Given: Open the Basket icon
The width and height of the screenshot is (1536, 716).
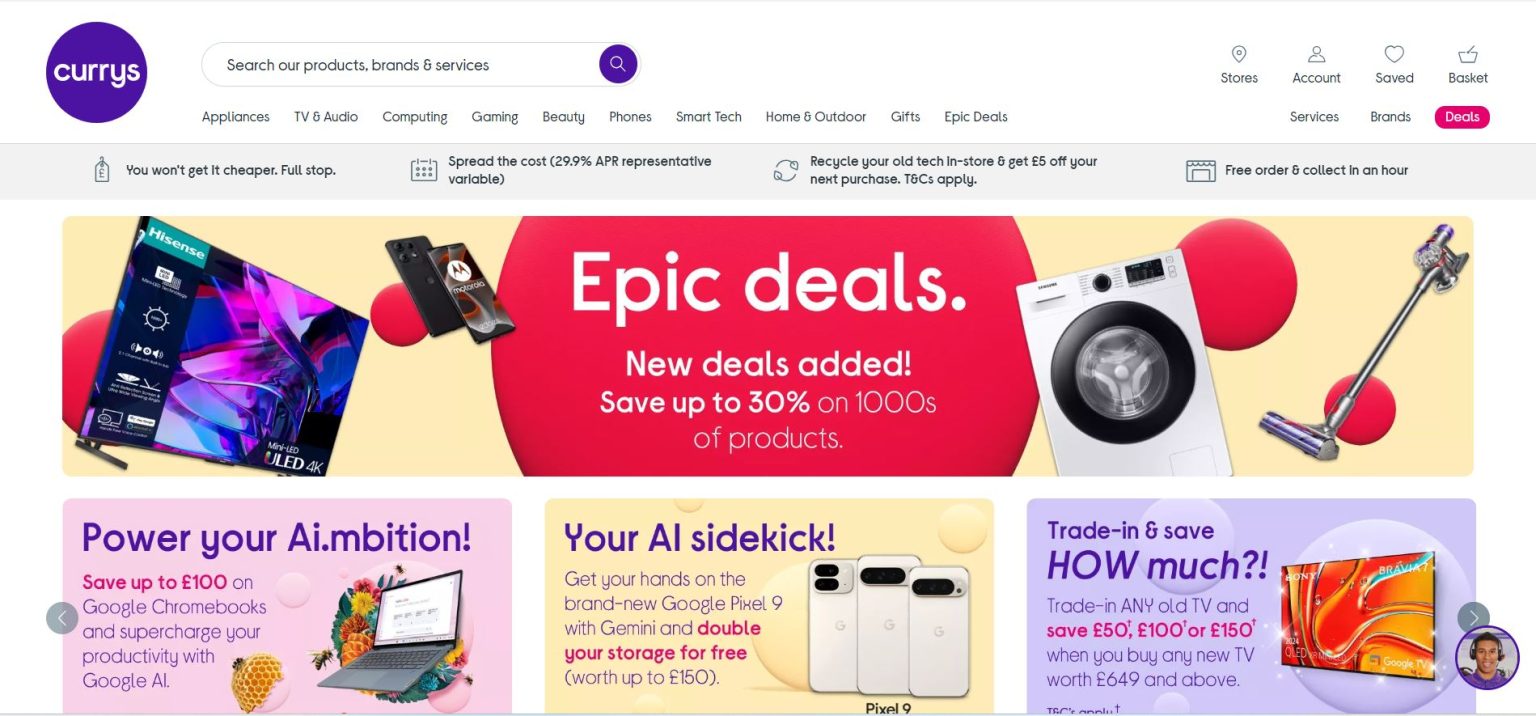Looking at the screenshot, I should coord(1468,54).
